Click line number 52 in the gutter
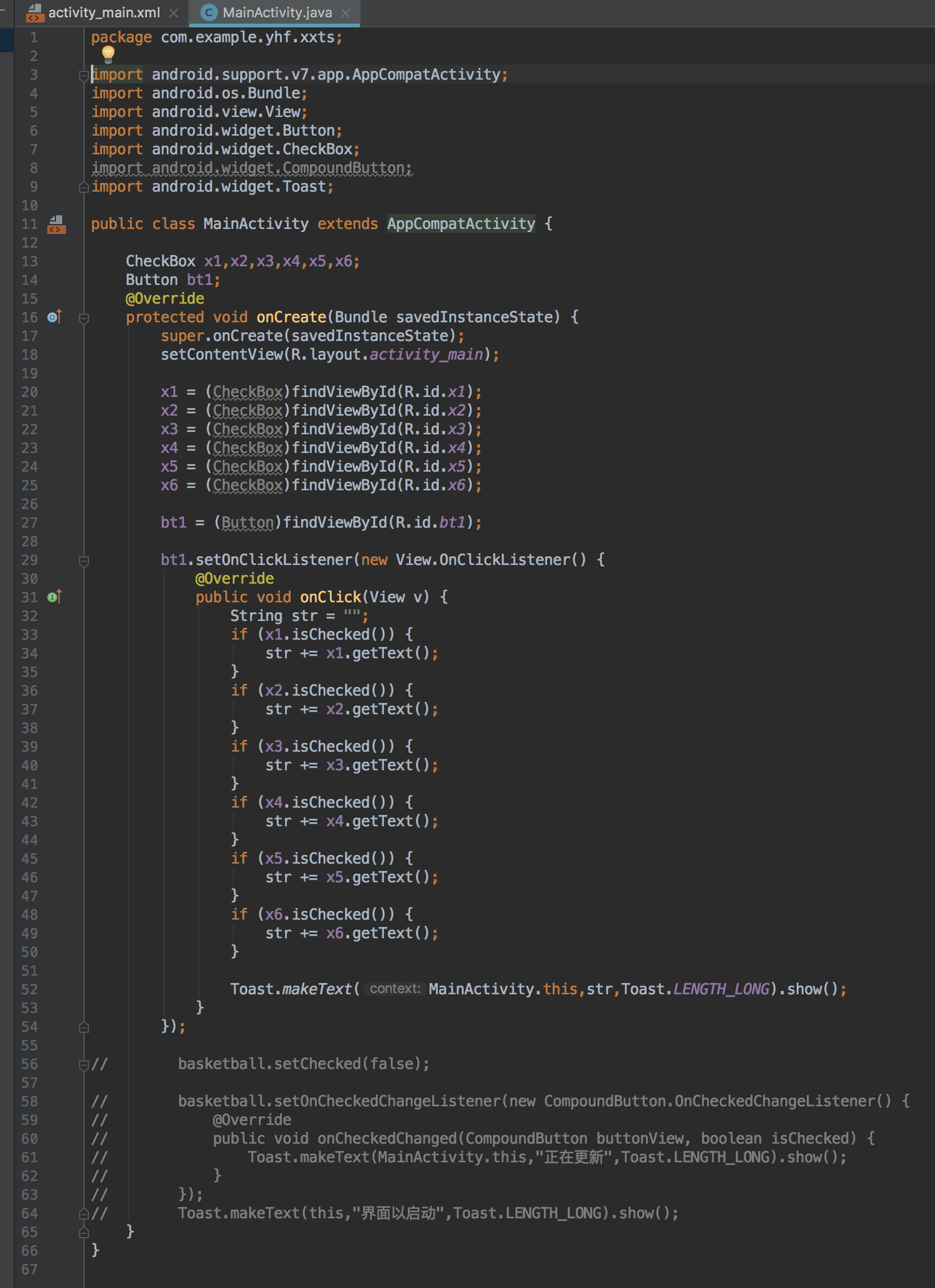Screen dimensions: 935x1288 pos(29,989)
